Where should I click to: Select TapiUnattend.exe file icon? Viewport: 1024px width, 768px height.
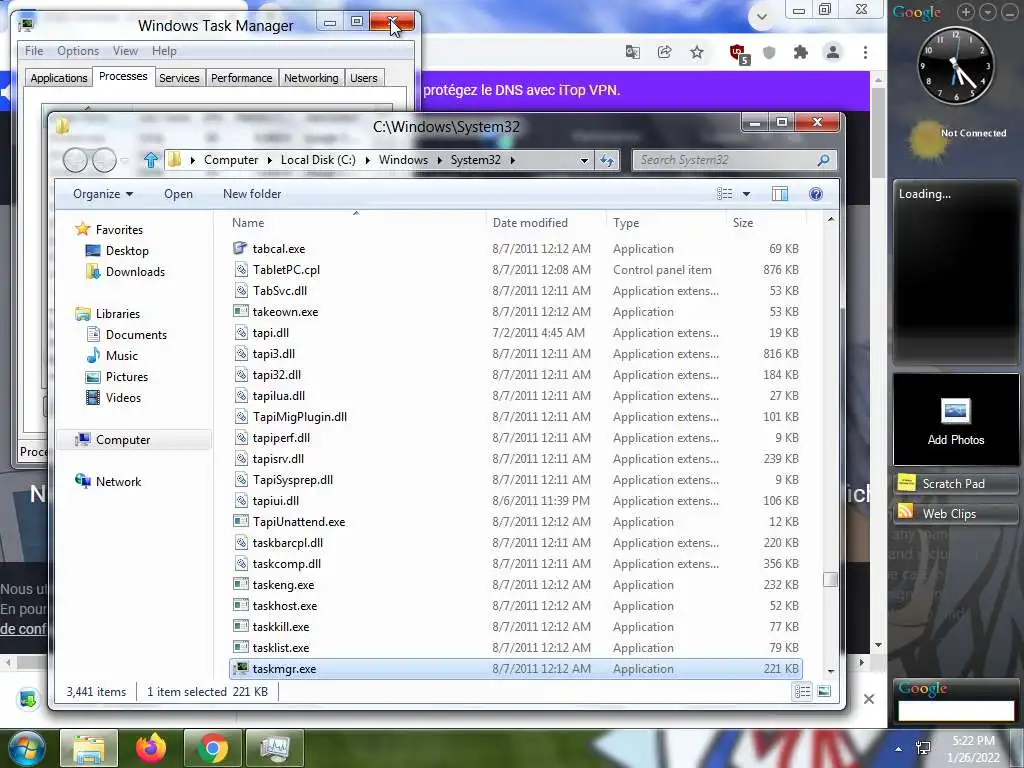point(240,521)
